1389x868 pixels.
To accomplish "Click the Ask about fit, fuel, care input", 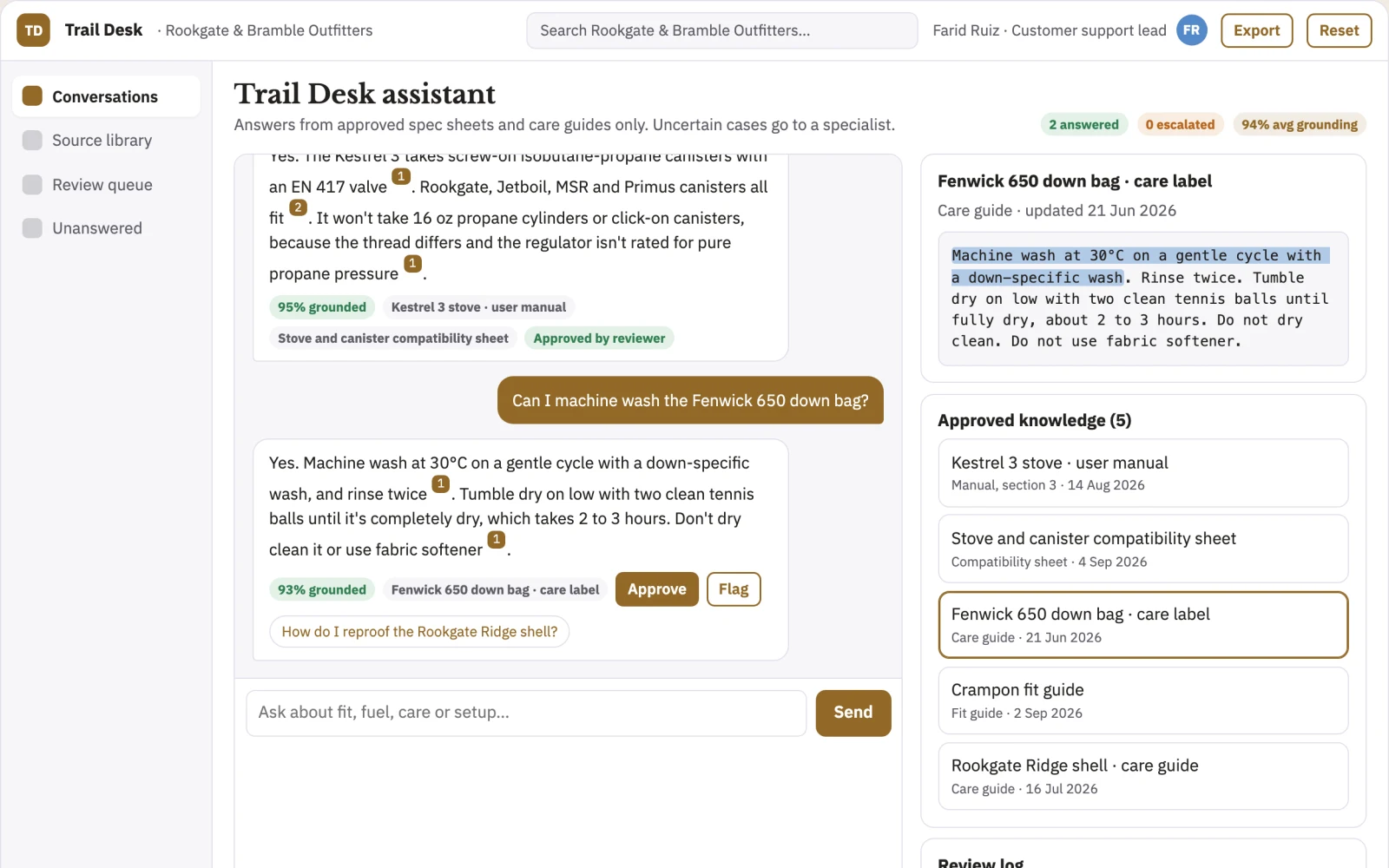I will [x=526, y=713].
